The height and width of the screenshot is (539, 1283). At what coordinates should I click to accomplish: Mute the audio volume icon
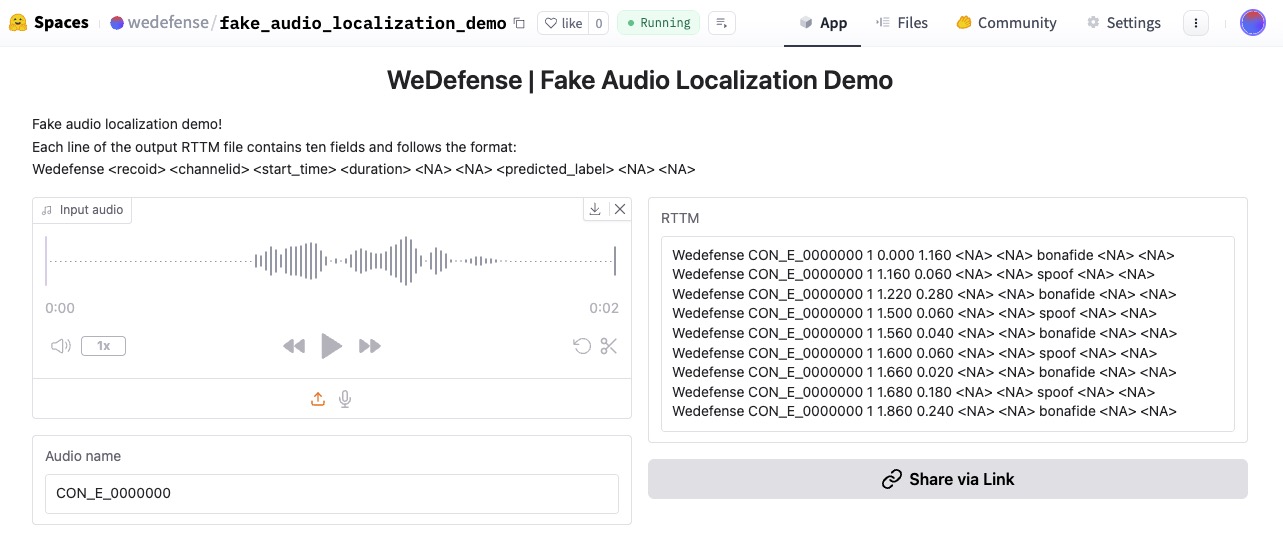(x=61, y=346)
